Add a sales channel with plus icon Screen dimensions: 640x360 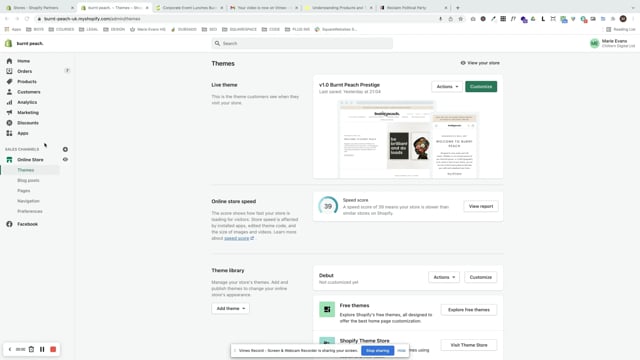point(65,149)
